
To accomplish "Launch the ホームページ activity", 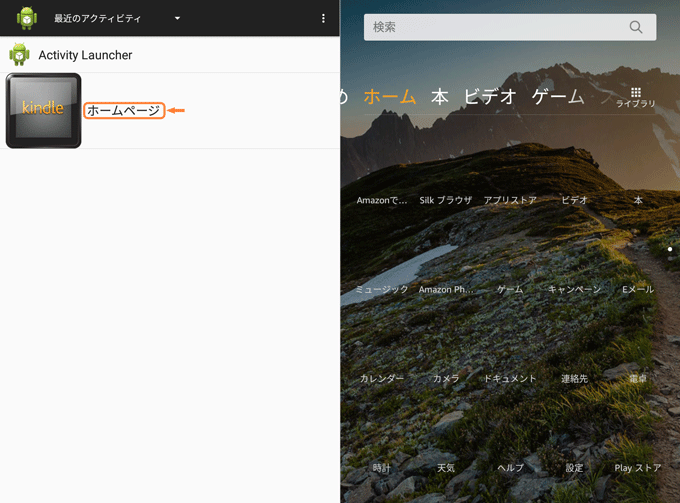I will 124,111.
